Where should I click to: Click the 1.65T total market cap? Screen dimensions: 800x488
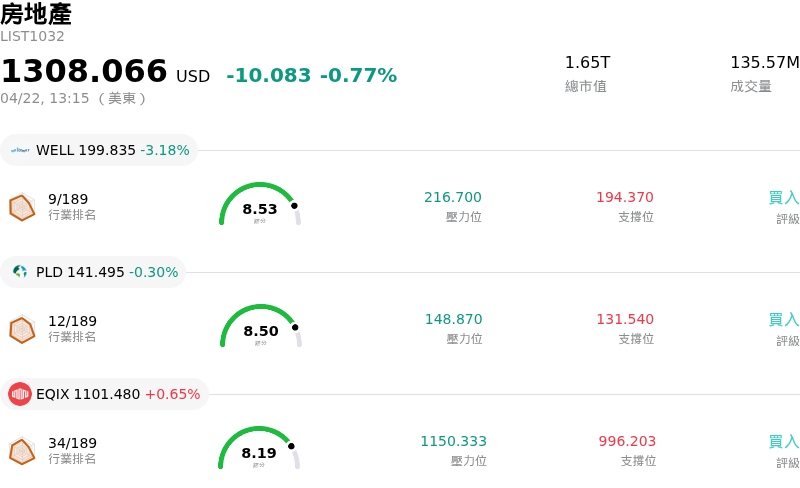pos(587,63)
